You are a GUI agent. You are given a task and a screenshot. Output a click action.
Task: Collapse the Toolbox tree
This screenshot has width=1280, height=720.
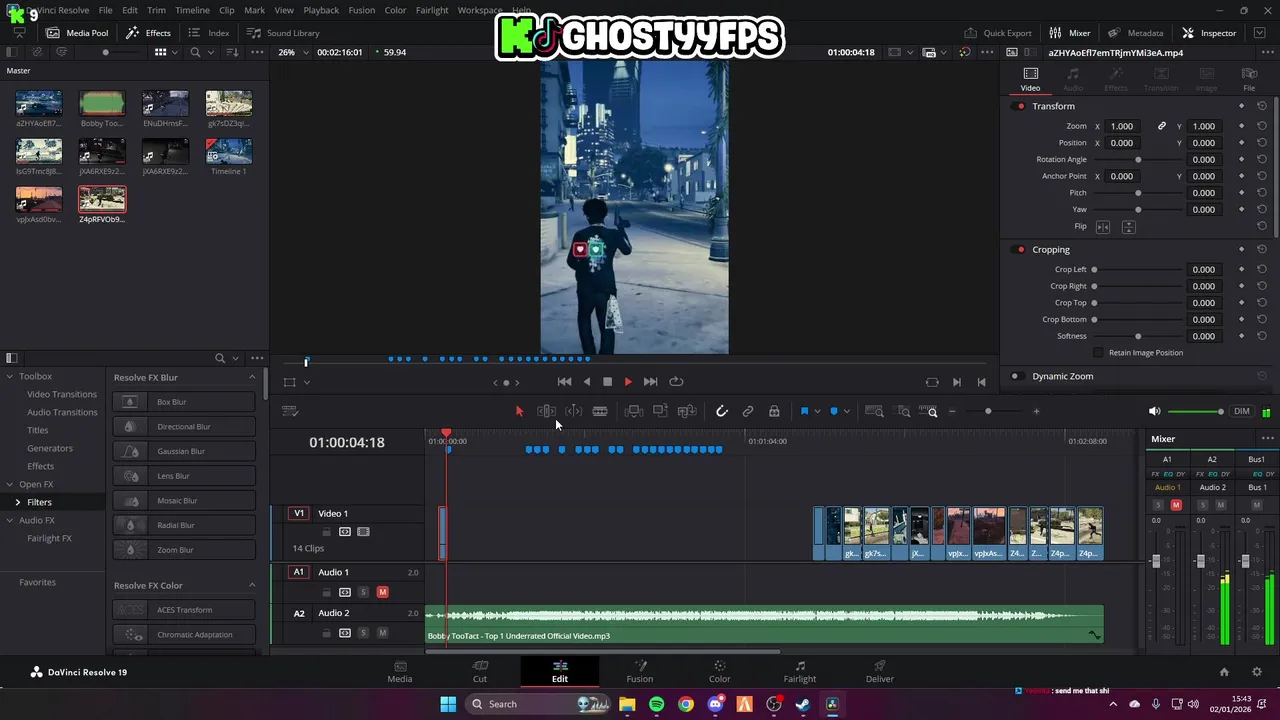9,376
